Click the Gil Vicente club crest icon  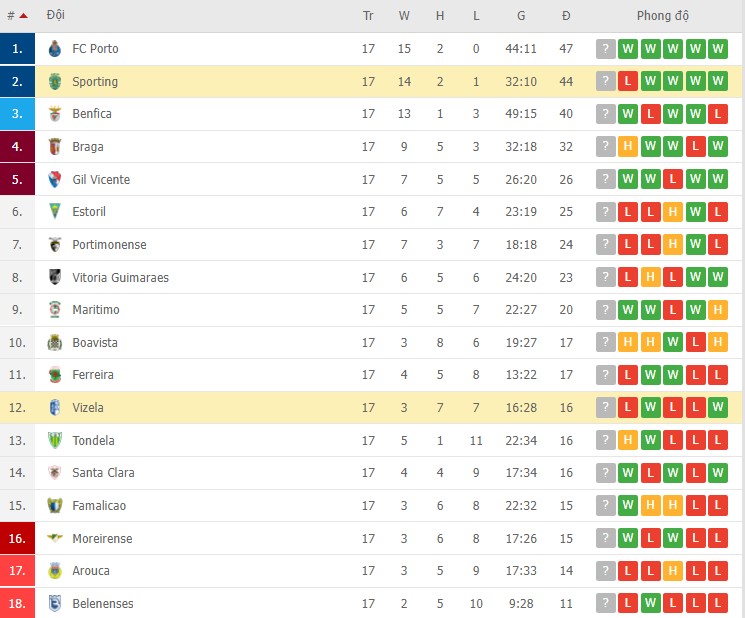tap(55, 180)
